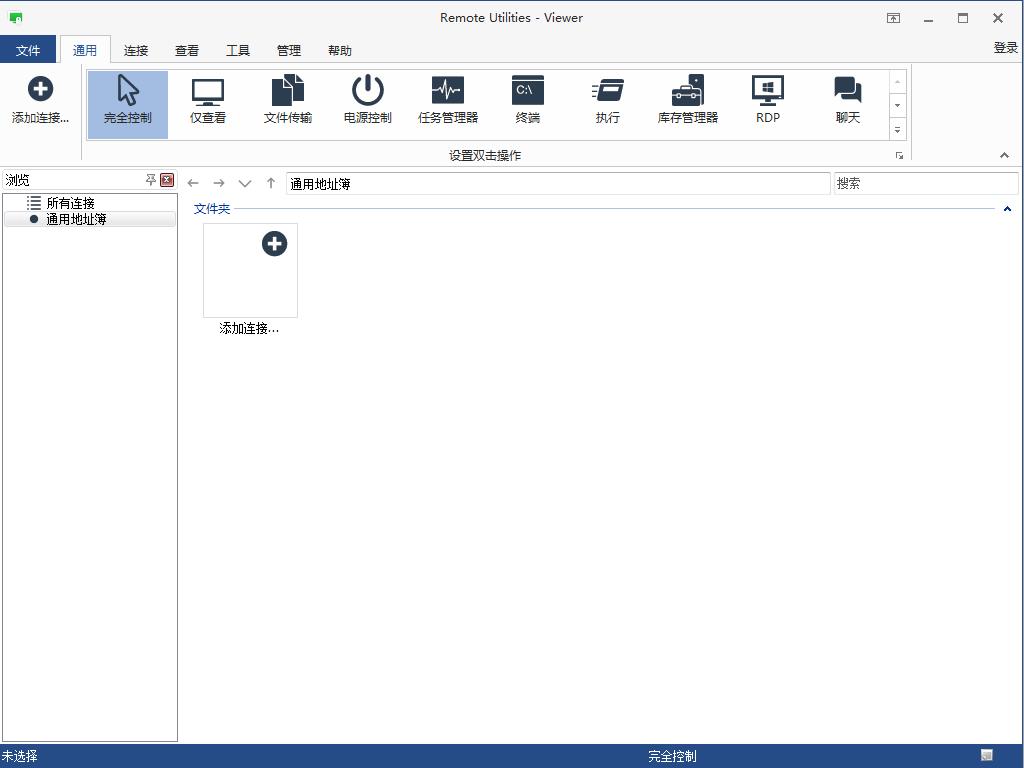Collapse the 文件夹 section header arrow

1007,209
